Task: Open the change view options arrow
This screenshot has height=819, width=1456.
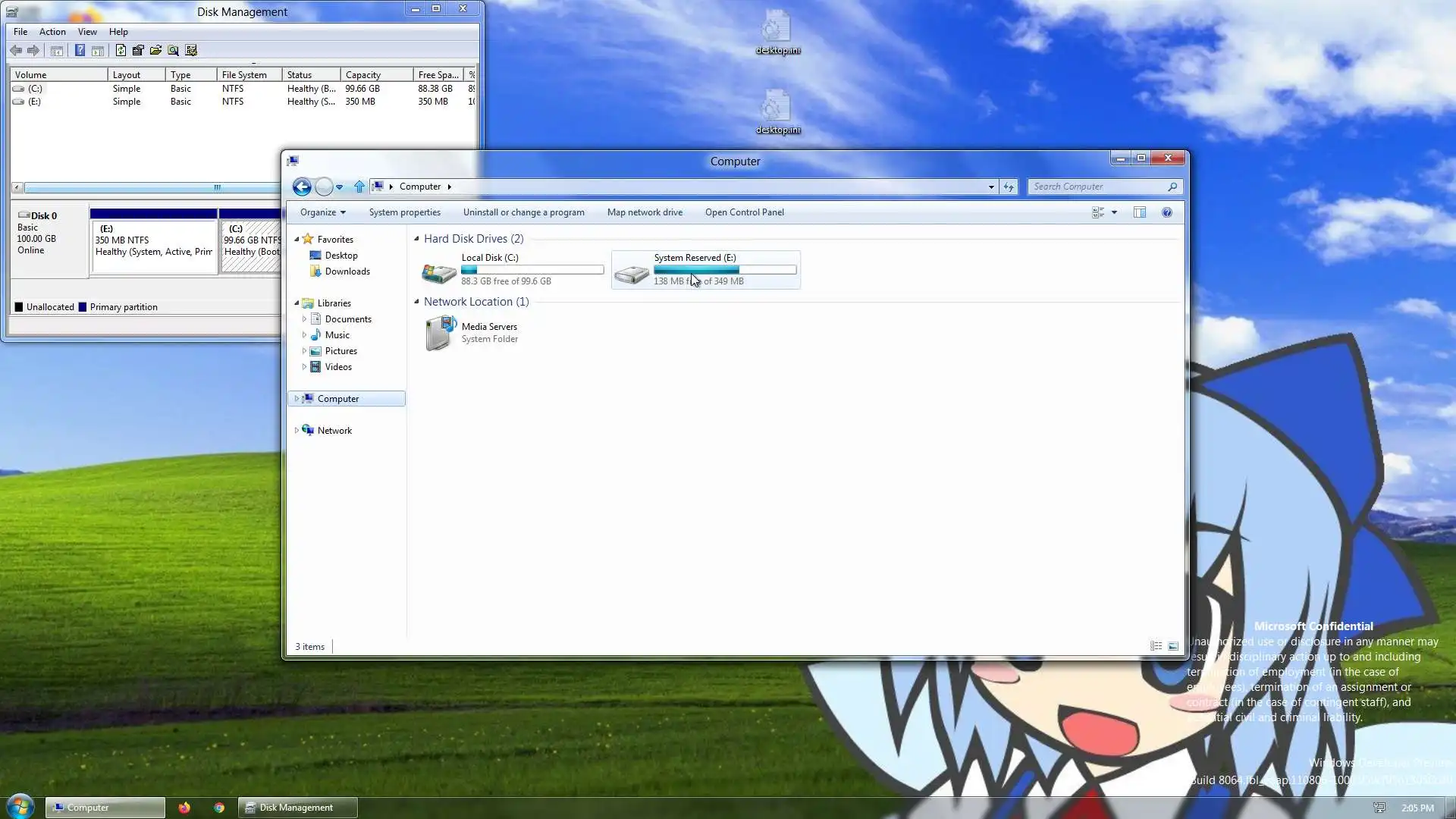Action: (1114, 212)
